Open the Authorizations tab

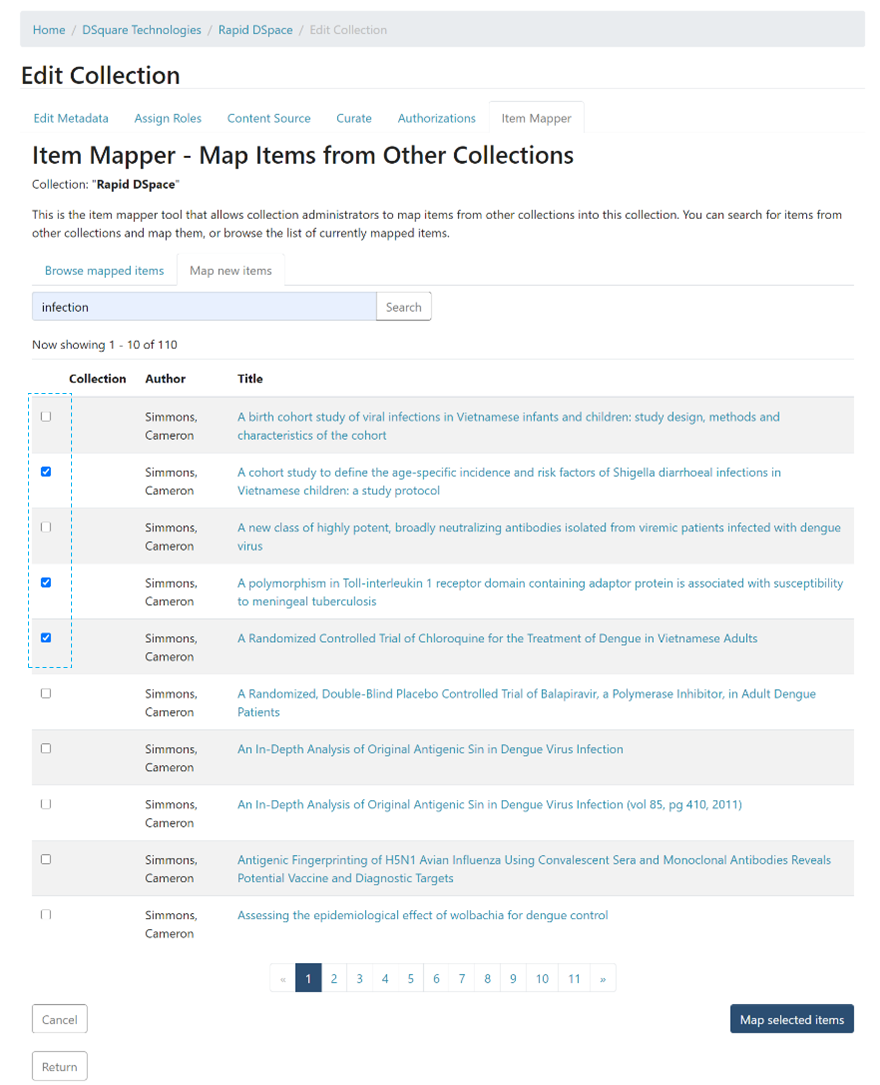[x=436, y=118]
